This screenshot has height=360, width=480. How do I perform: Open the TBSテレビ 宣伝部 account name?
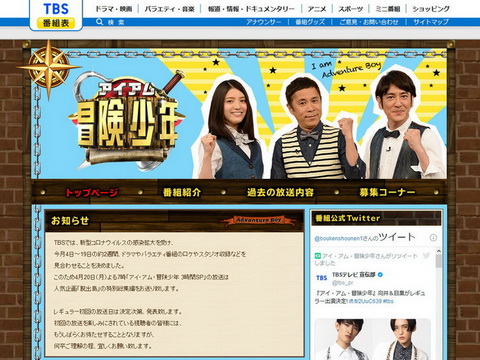click(x=354, y=275)
